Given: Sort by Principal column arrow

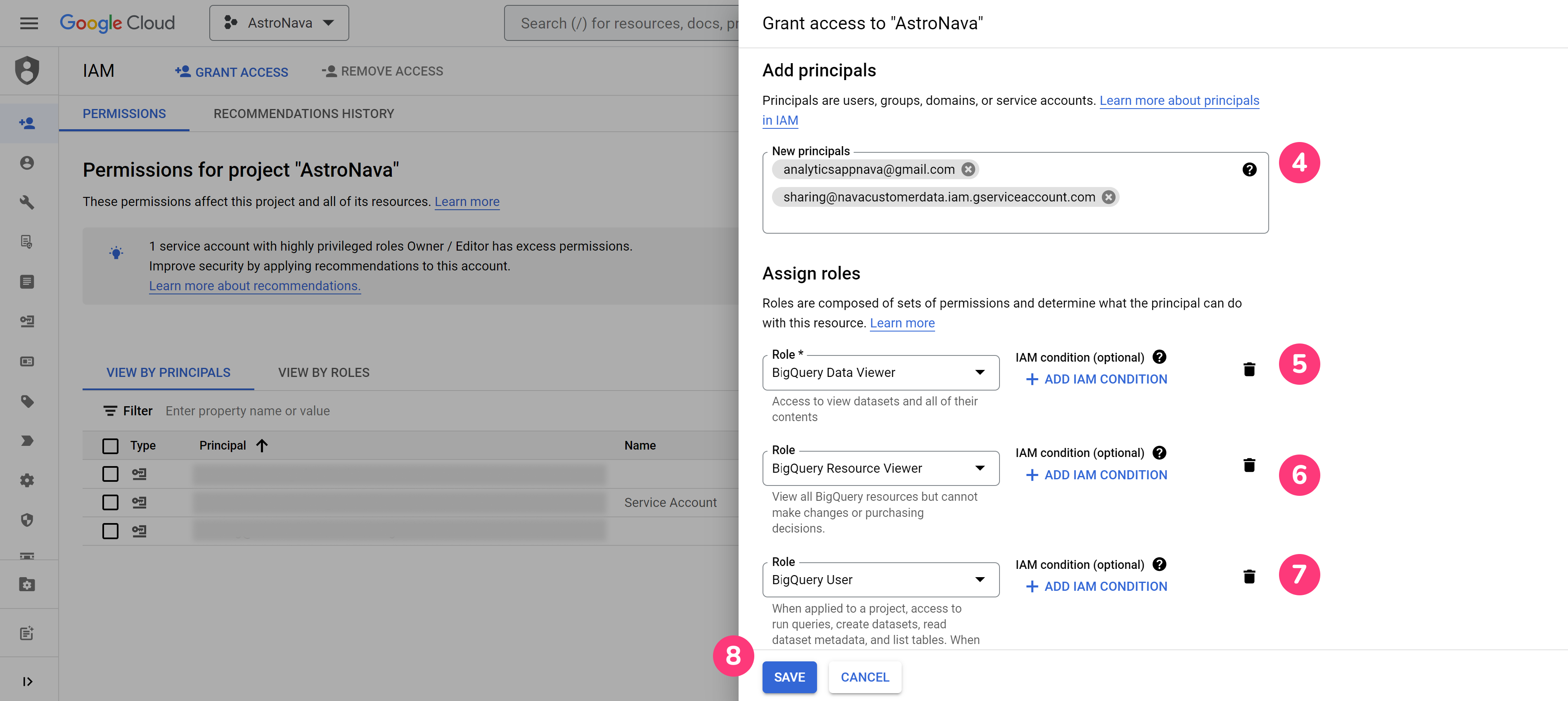Looking at the screenshot, I should (262, 446).
